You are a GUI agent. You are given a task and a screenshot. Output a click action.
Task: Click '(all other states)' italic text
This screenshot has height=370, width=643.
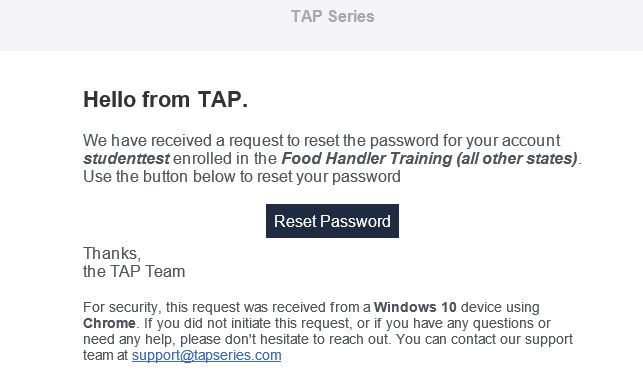517,159
